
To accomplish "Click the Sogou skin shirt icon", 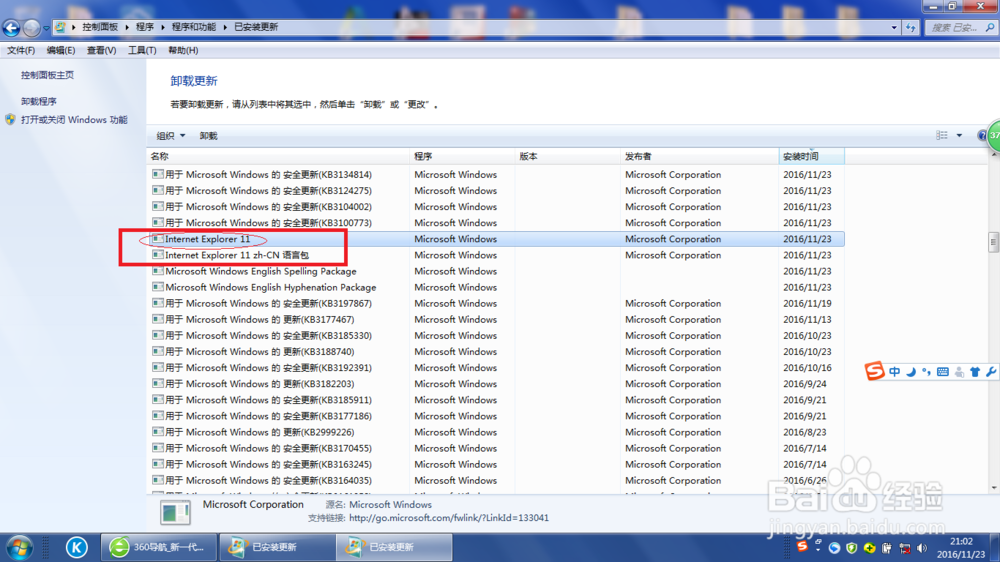I will [974, 372].
